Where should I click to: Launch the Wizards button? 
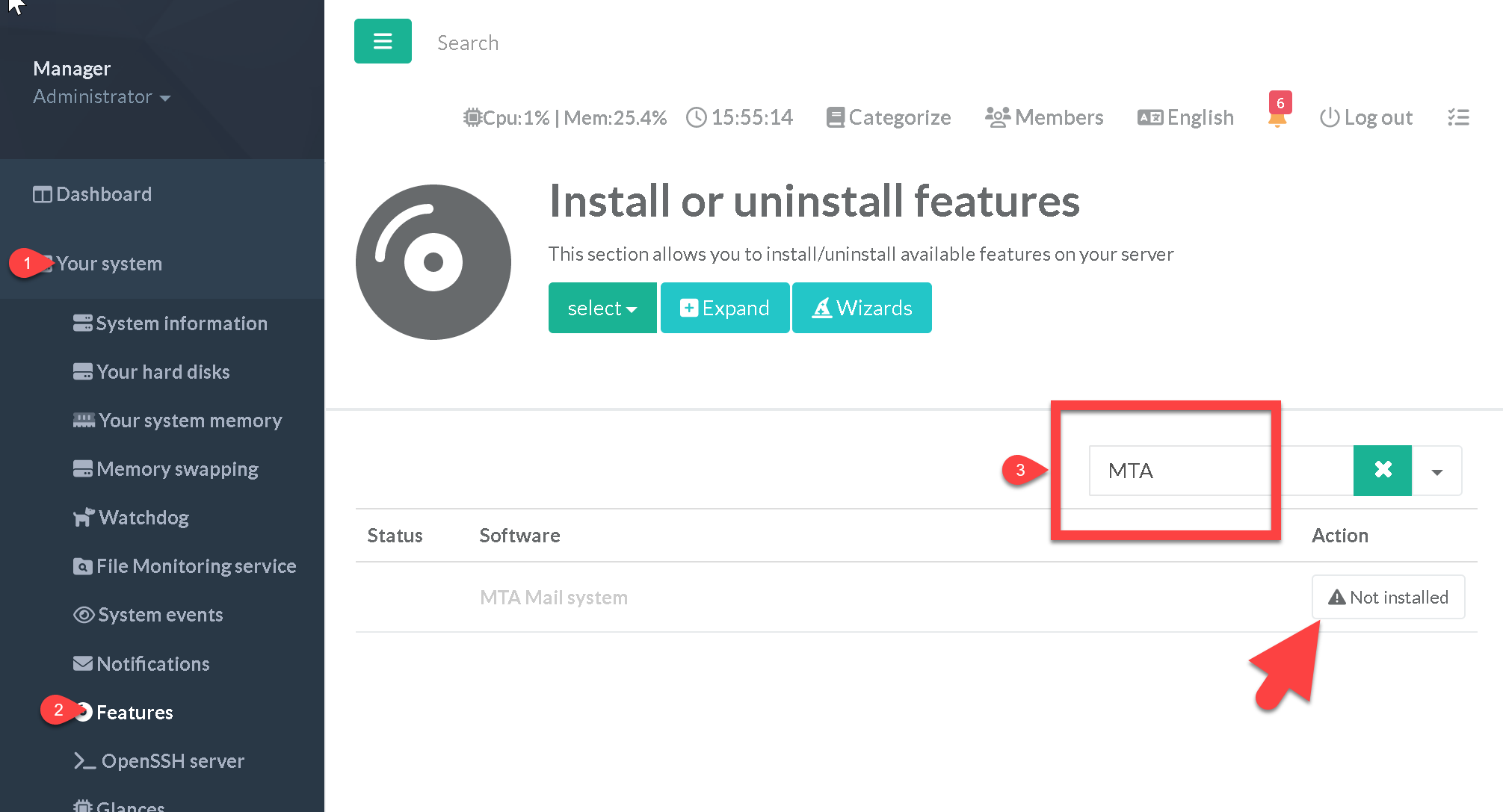point(862,308)
